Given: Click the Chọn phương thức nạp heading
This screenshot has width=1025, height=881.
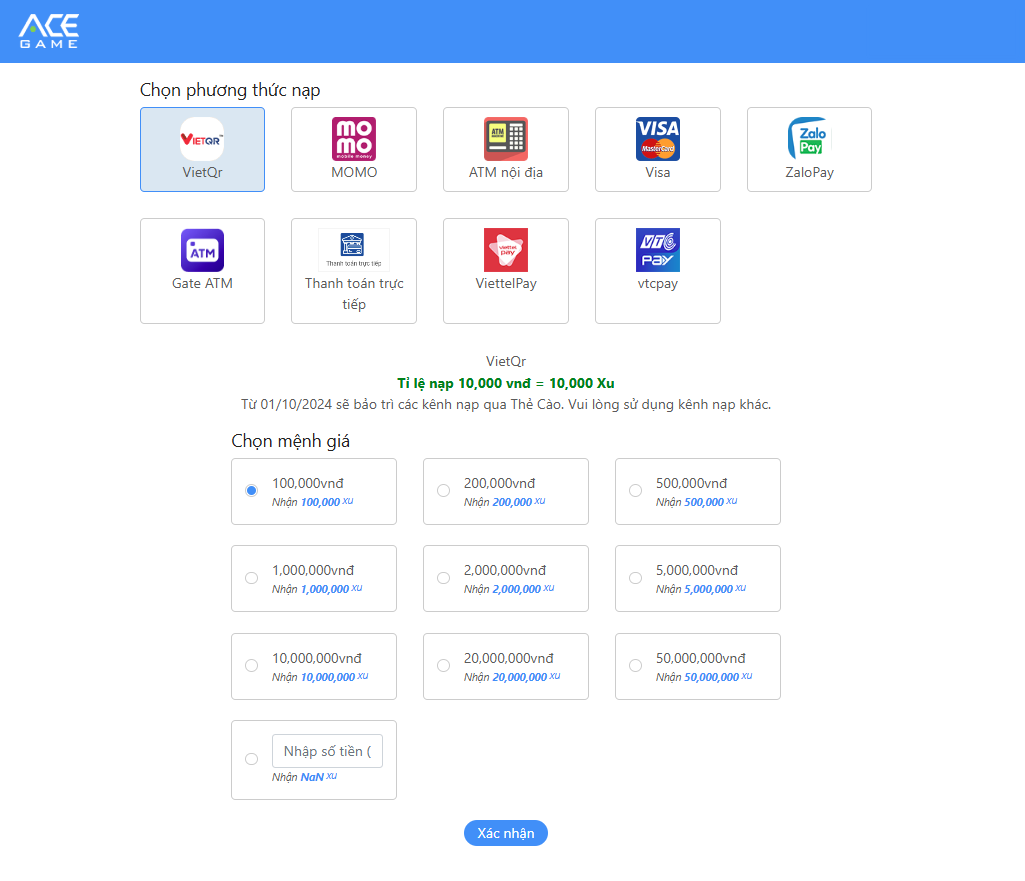Looking at the screenshot, I should 230,90.
